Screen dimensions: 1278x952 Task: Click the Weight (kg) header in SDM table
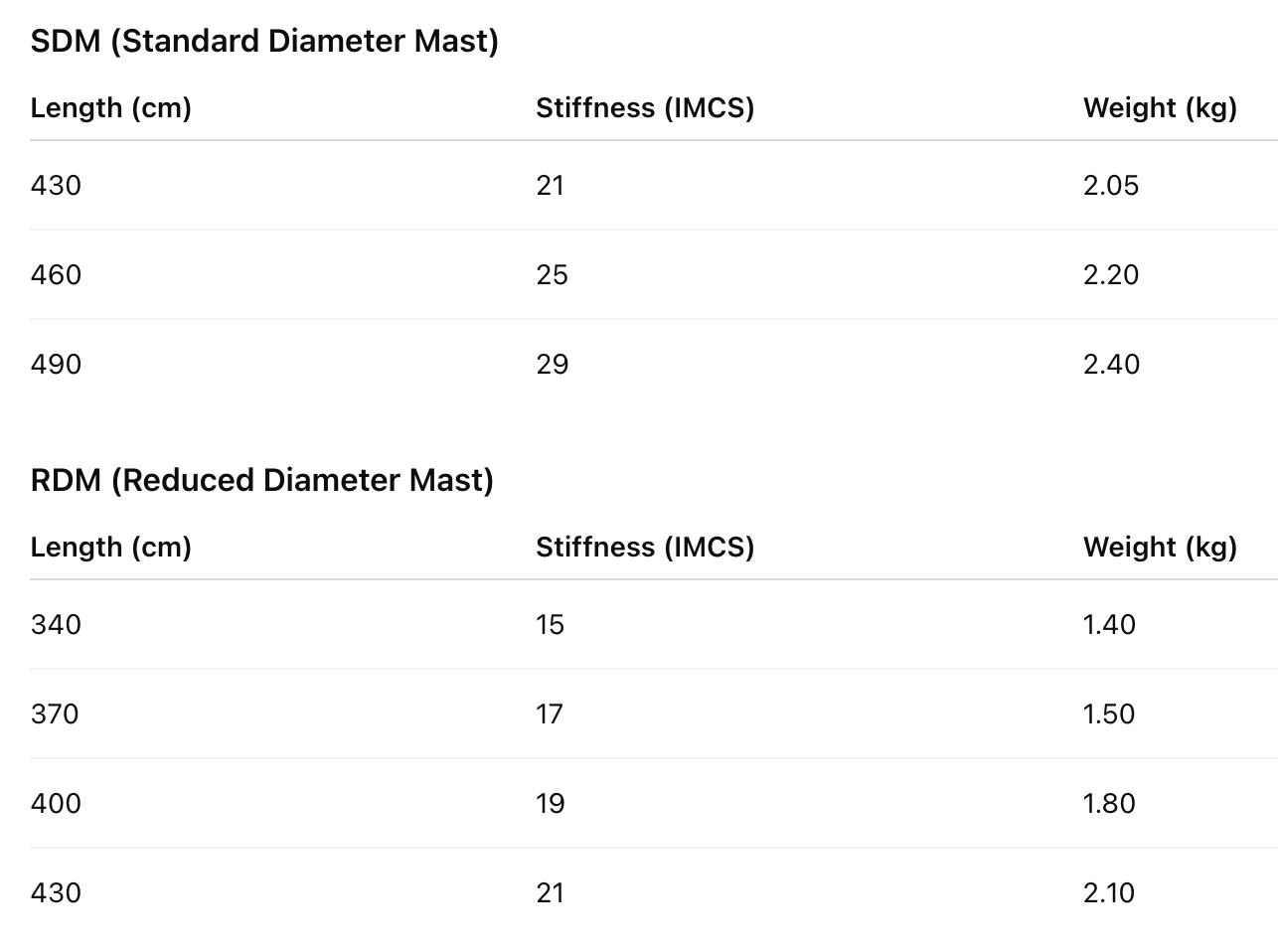[x=1160, y=107]
